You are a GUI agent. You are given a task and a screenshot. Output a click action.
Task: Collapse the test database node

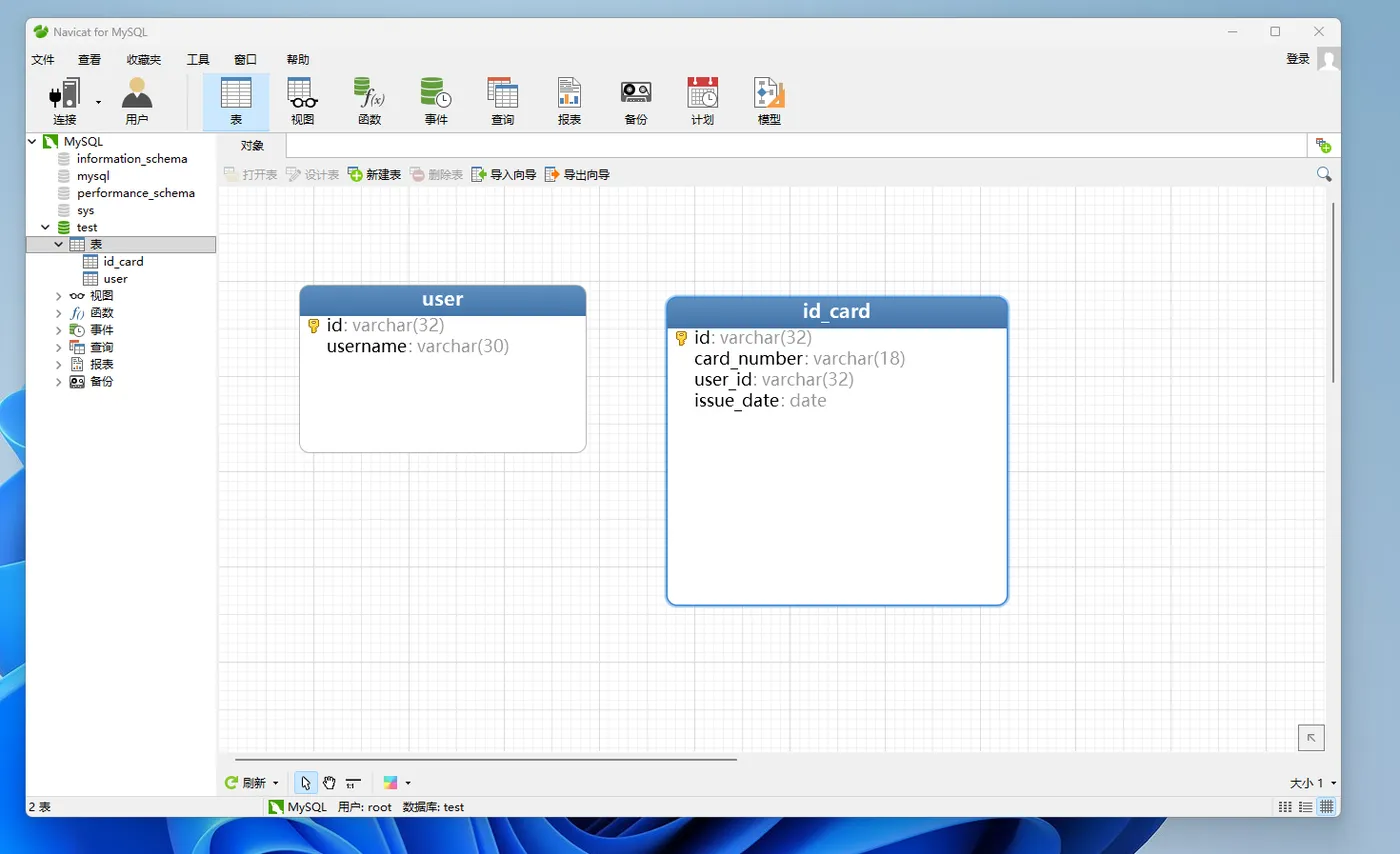tap(46, 227)
